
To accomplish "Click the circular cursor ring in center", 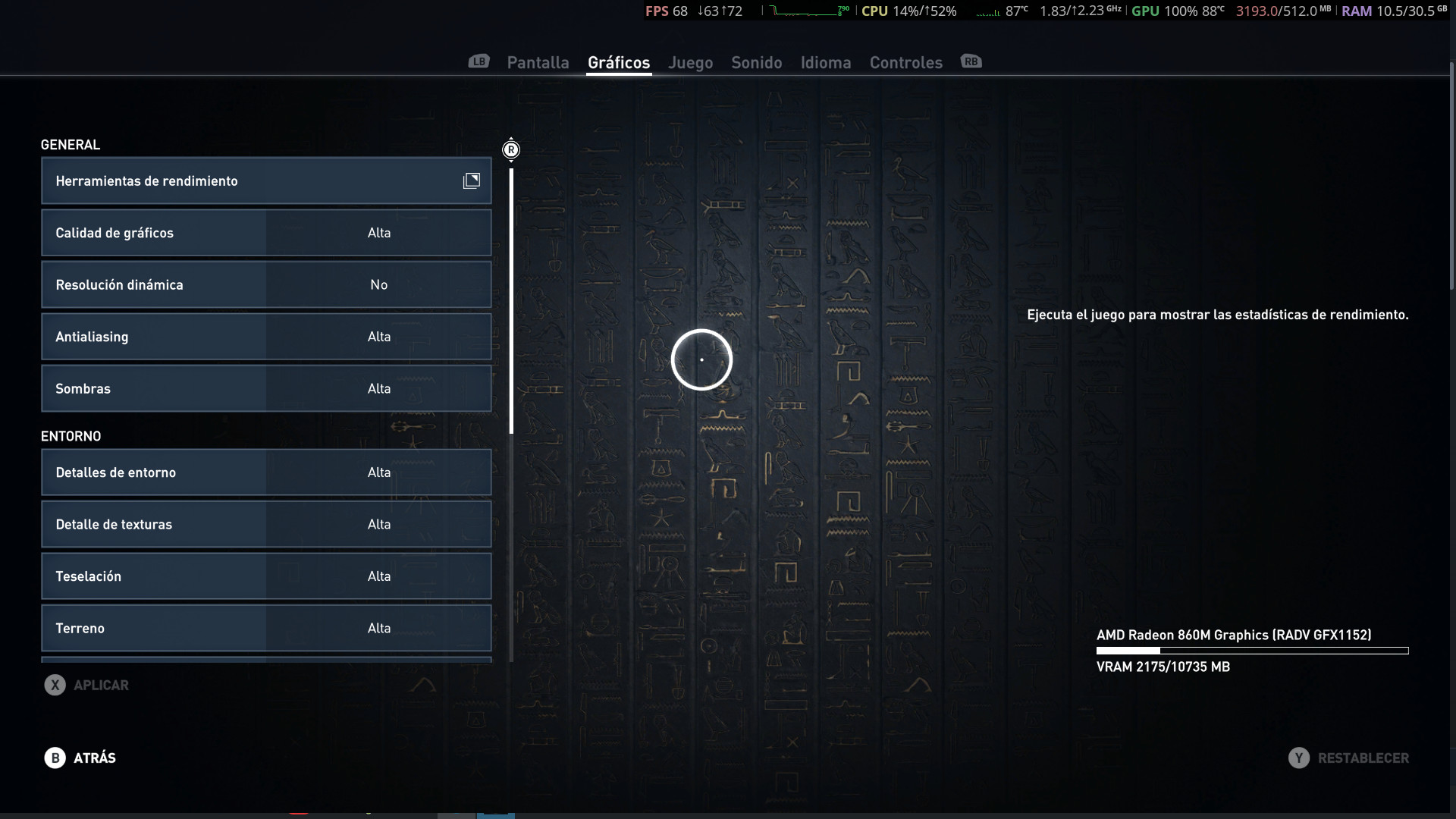I will (701, 359).
